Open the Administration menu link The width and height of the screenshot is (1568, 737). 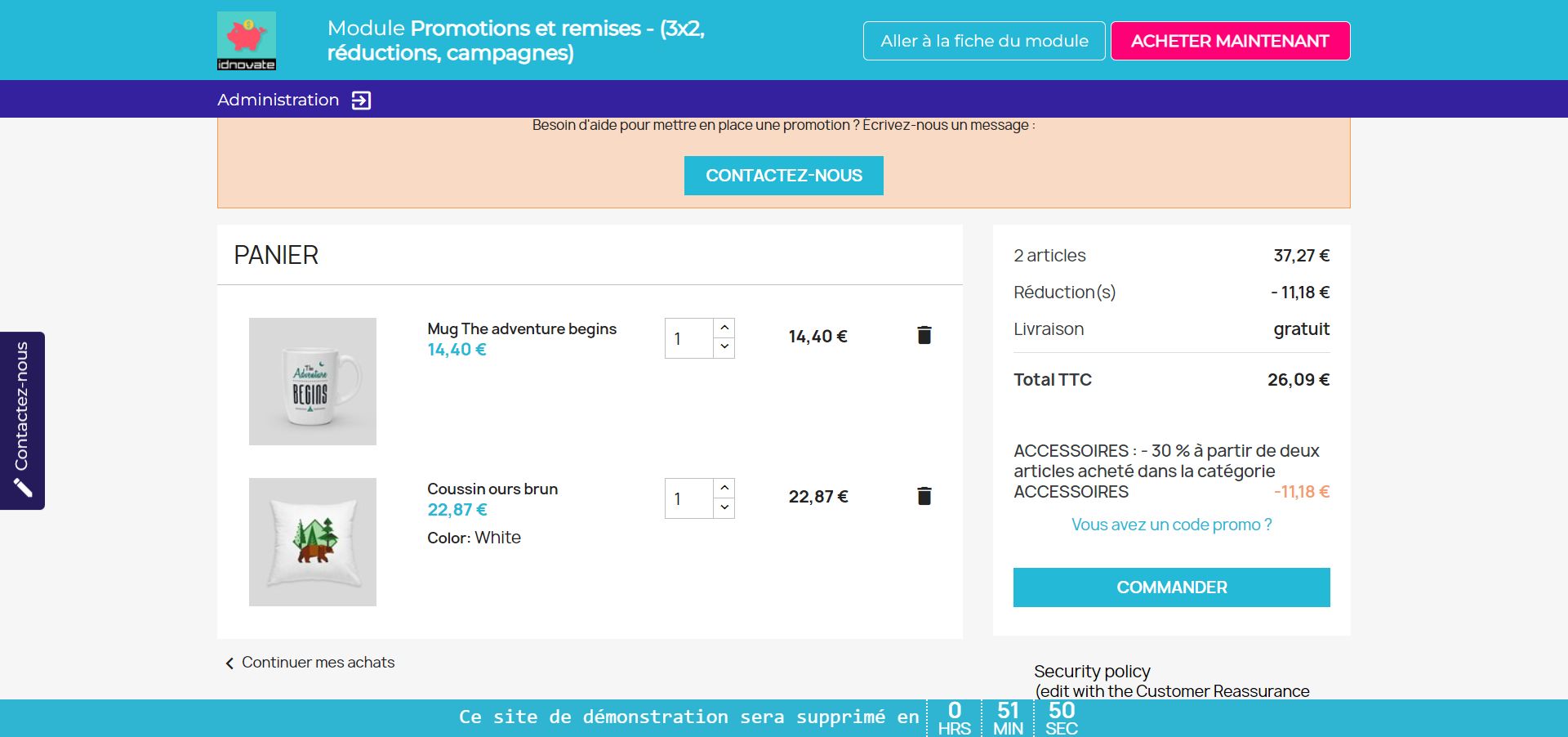pos(278,100)
